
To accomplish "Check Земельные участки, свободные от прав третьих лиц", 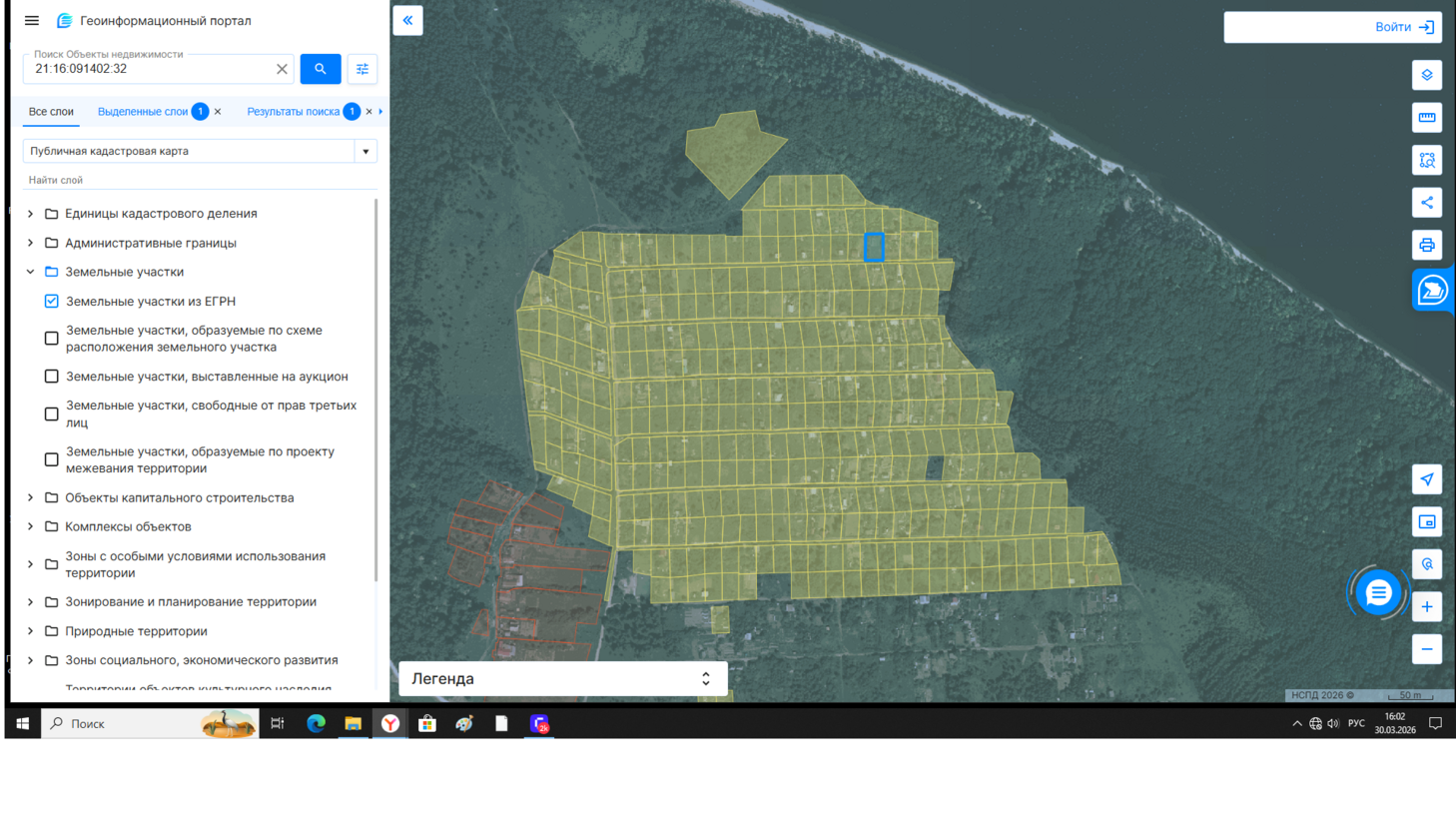I will 52,413.
